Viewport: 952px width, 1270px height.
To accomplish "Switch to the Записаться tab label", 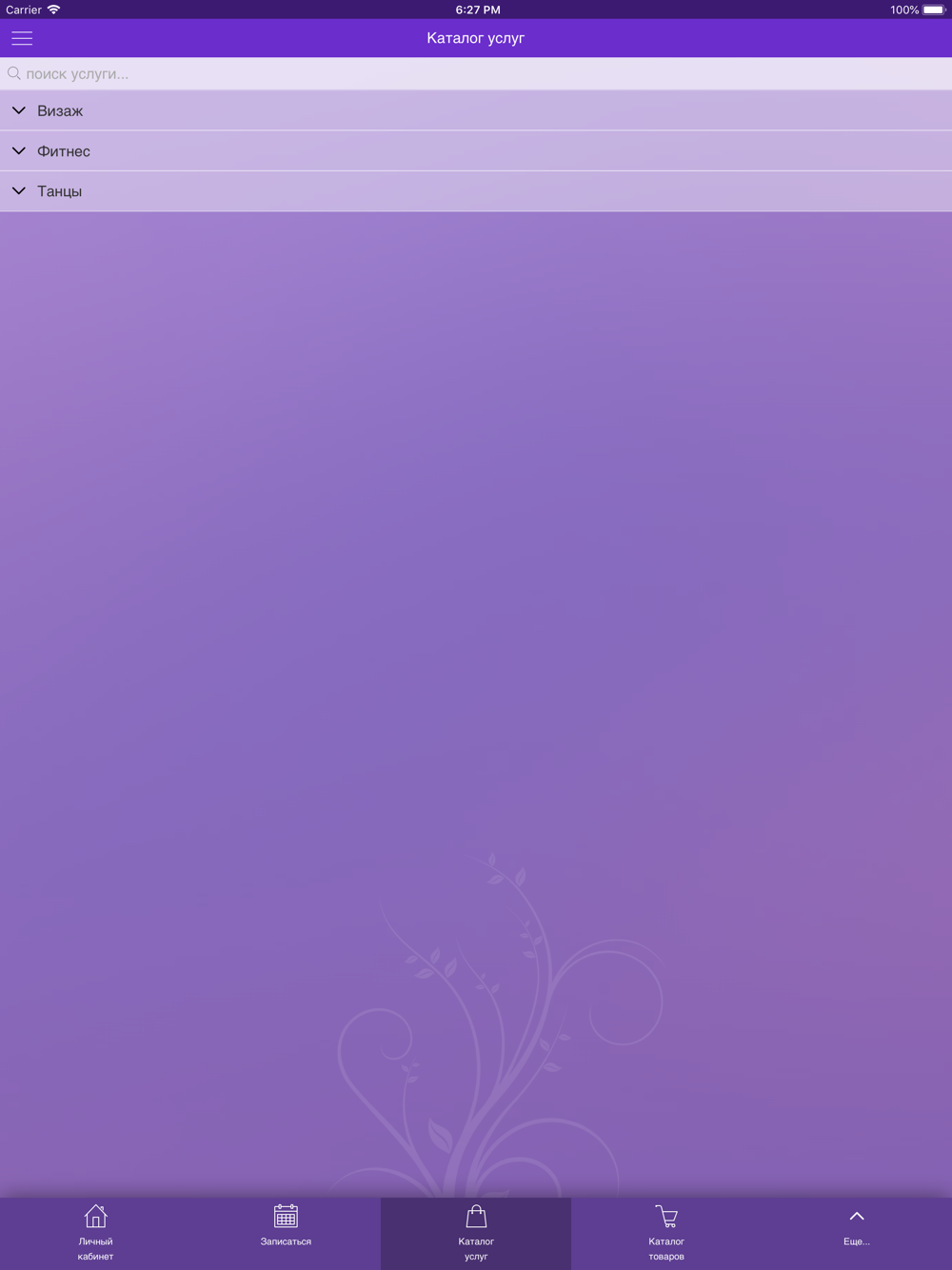I will 286,1241.
